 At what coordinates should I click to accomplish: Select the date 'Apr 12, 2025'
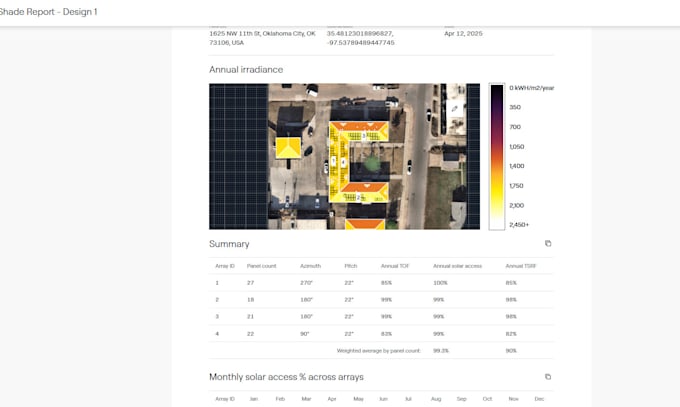pos(463,33)
